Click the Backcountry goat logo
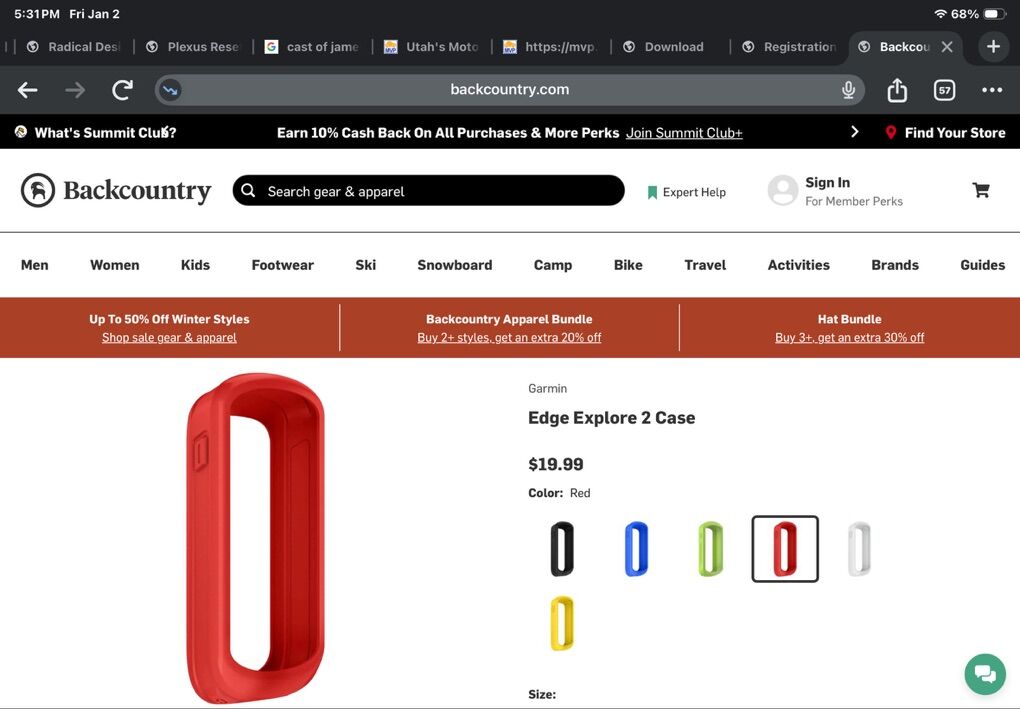Screen dimensions: 1020x709 (x=38, y=190)
